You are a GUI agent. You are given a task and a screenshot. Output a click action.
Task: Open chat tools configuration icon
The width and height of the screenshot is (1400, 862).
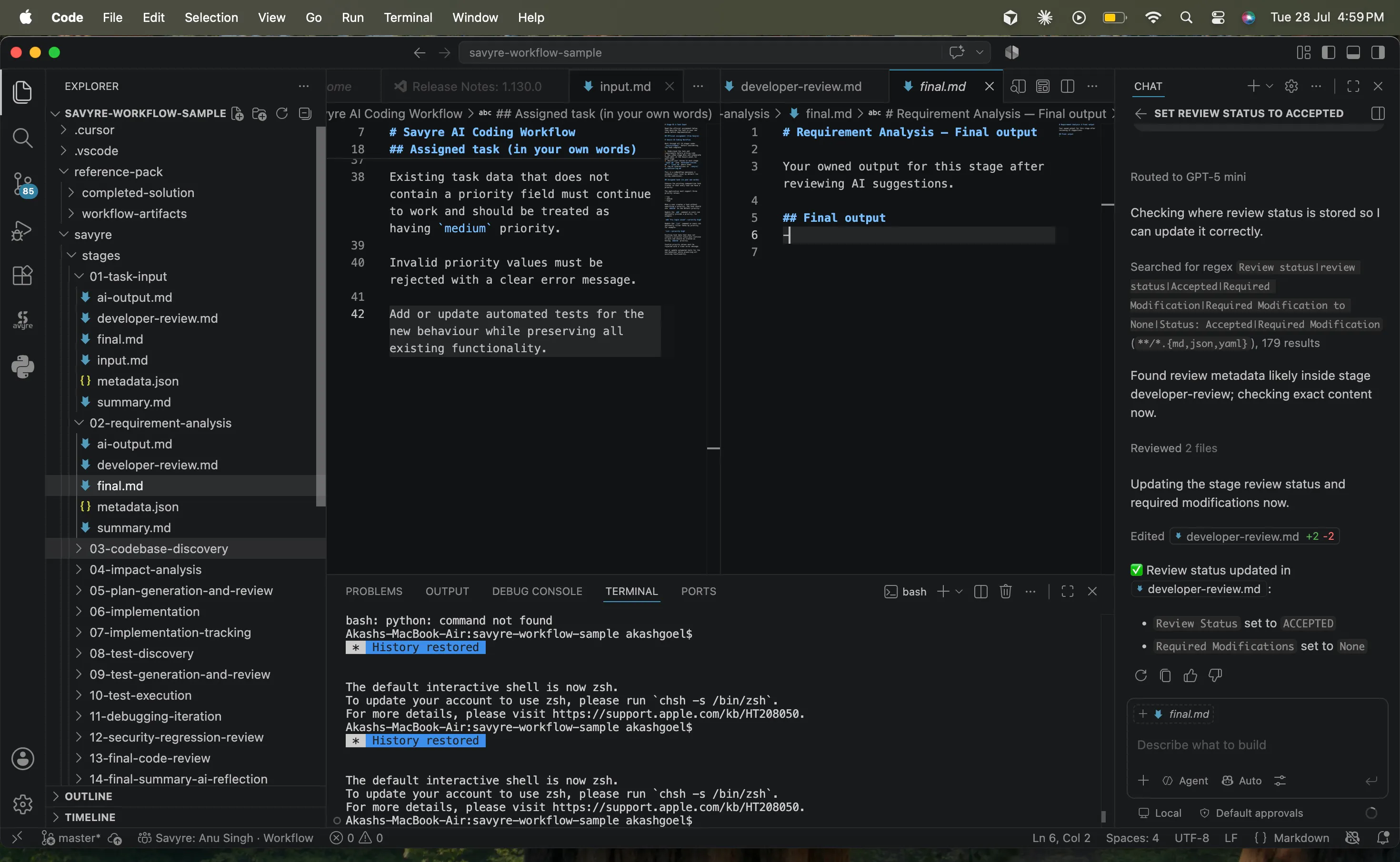1280,781
